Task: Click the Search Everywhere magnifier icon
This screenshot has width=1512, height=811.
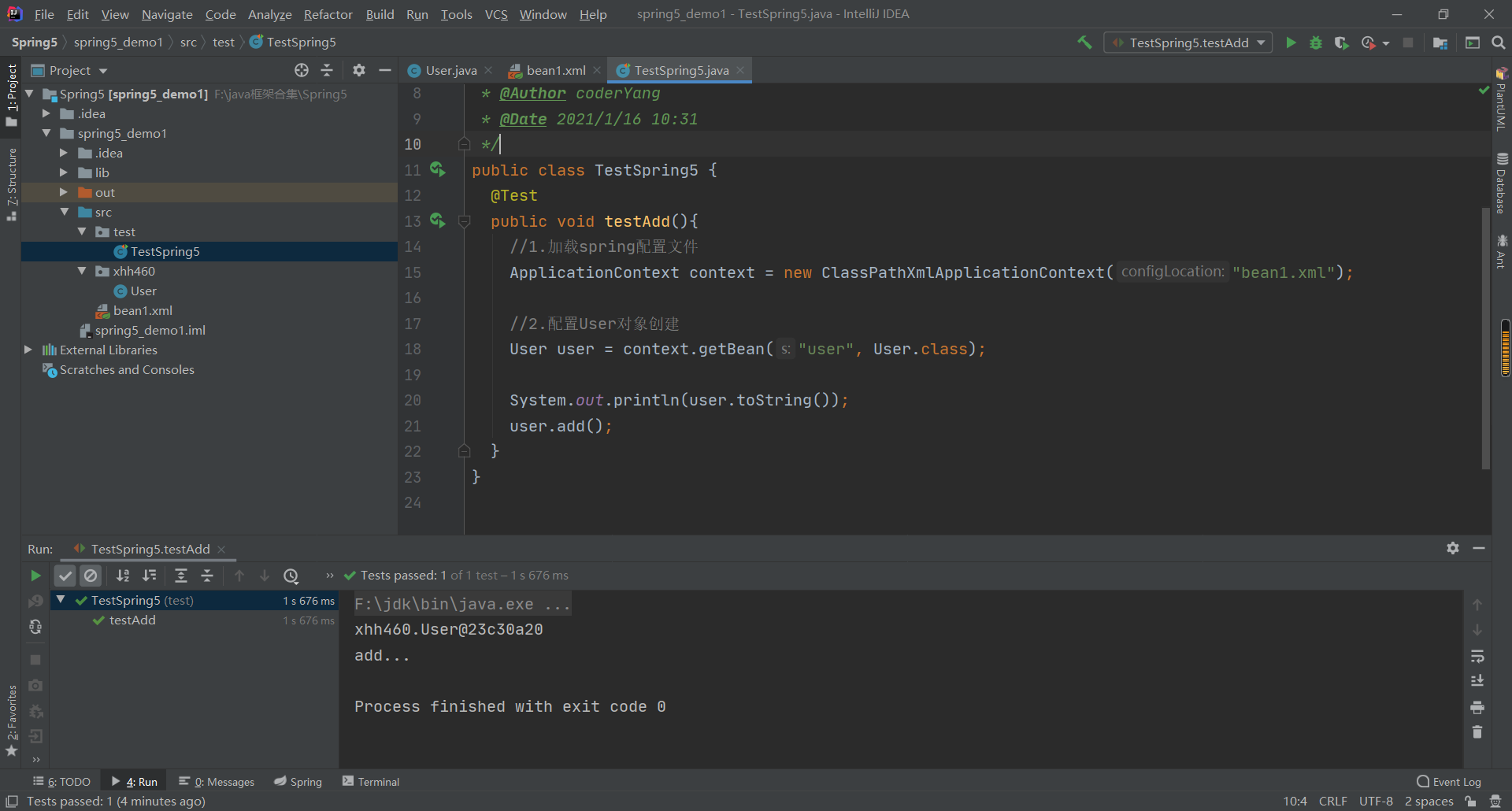Action: pyautogui.click(x=1499, y=43)
